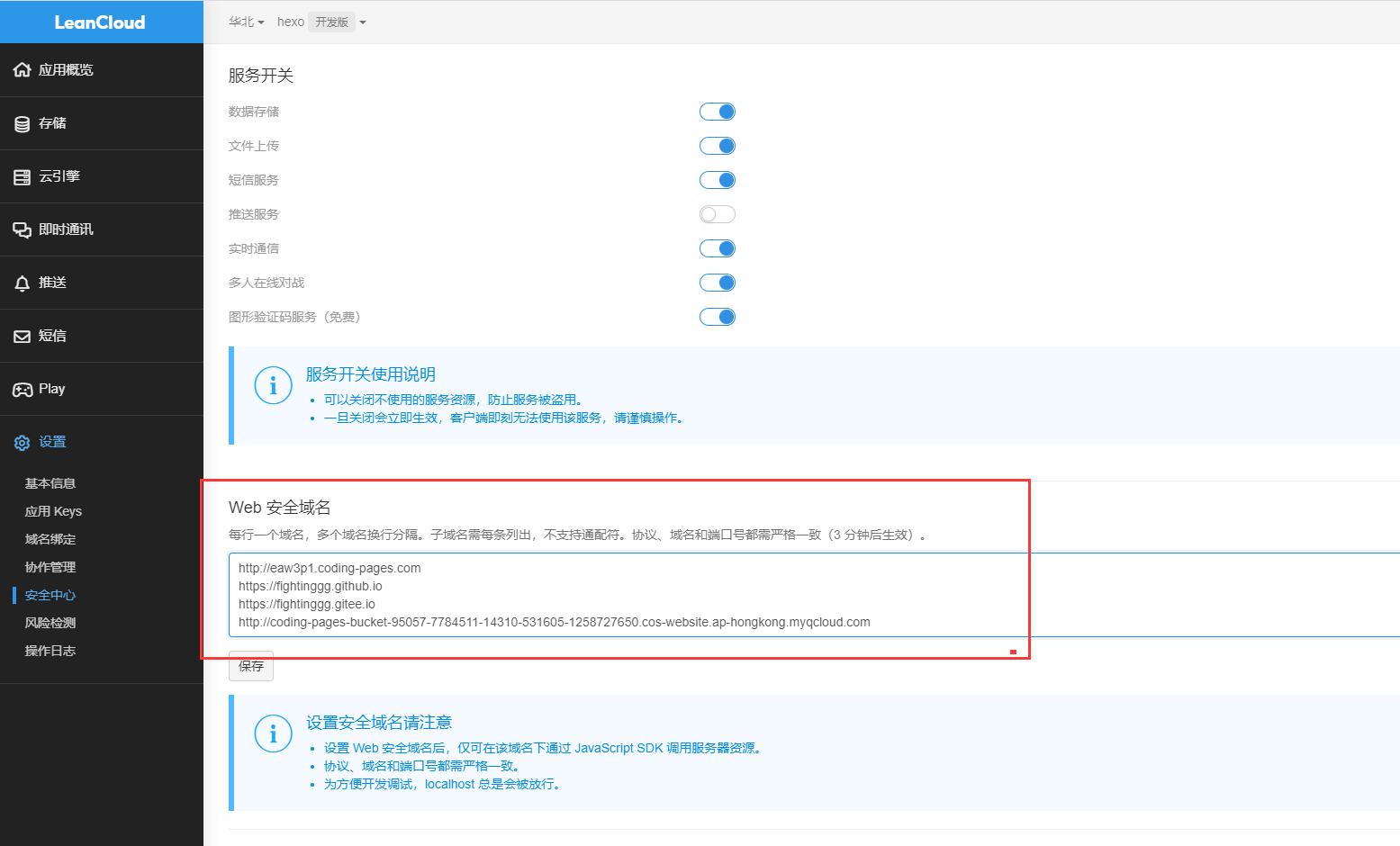Click the gamepad icon for Play
Viewport: 1400px width, 846px height.
(x=22, y=390)
